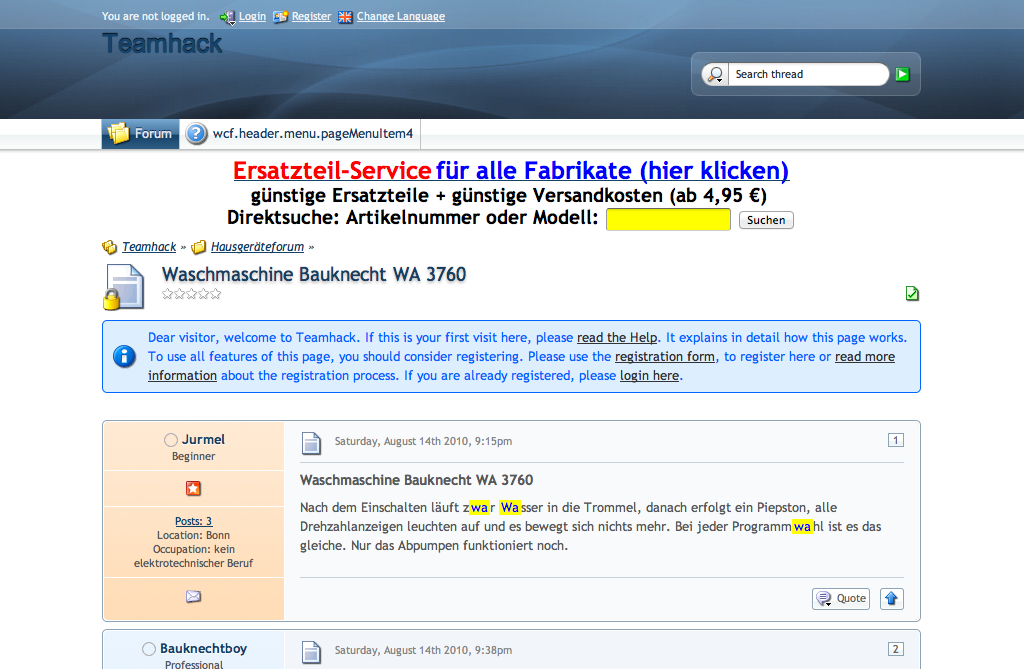Viewport: 1024px width, 669px height.
Task: Click the Location: Bonn text
Action: pos(193,536)
